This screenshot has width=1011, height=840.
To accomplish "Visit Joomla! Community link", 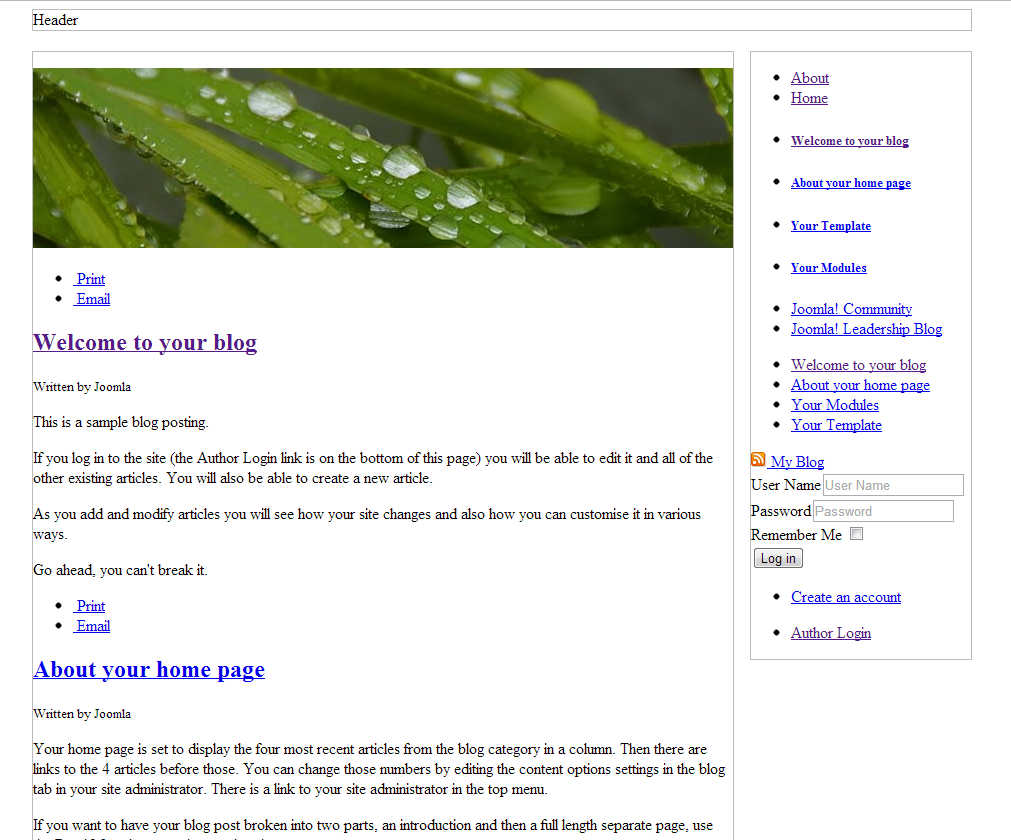I will point(851,309).
